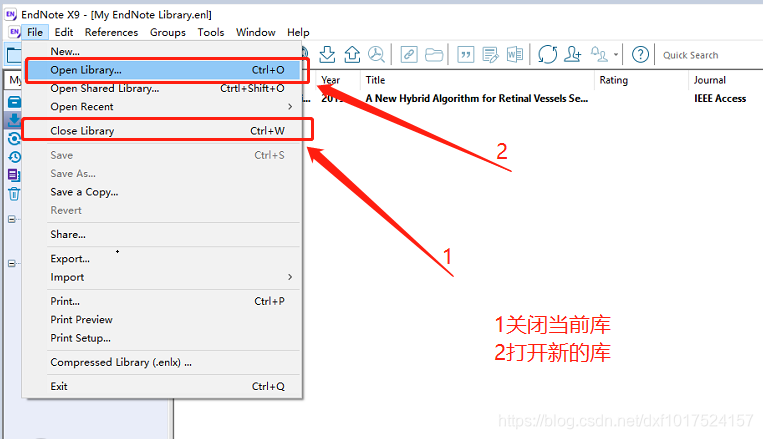Click the Sync Status sidebar icon
The width and height of the screenshot is (763, 439).
point(14,139)
